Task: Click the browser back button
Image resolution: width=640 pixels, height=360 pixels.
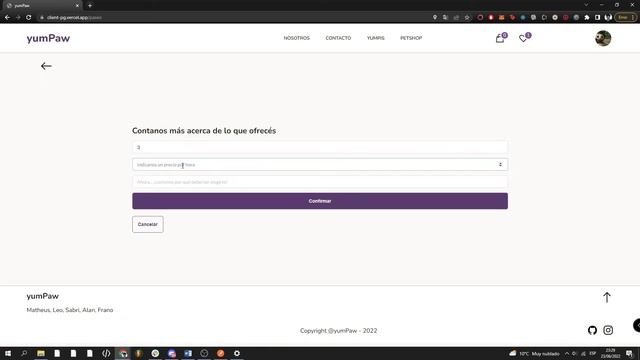Action: click(x=7, y=18)
